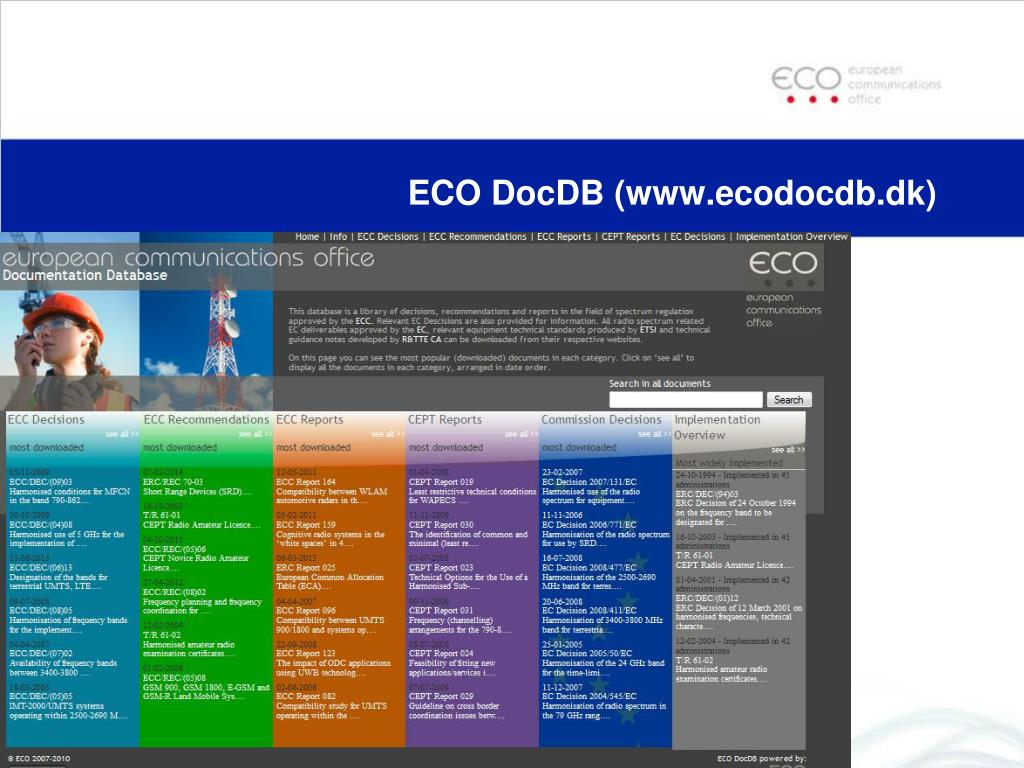The image size is (1024, 768).
Task: Focus the Search in all documents field
Action: pyautogui.click(x=686, y=400)
